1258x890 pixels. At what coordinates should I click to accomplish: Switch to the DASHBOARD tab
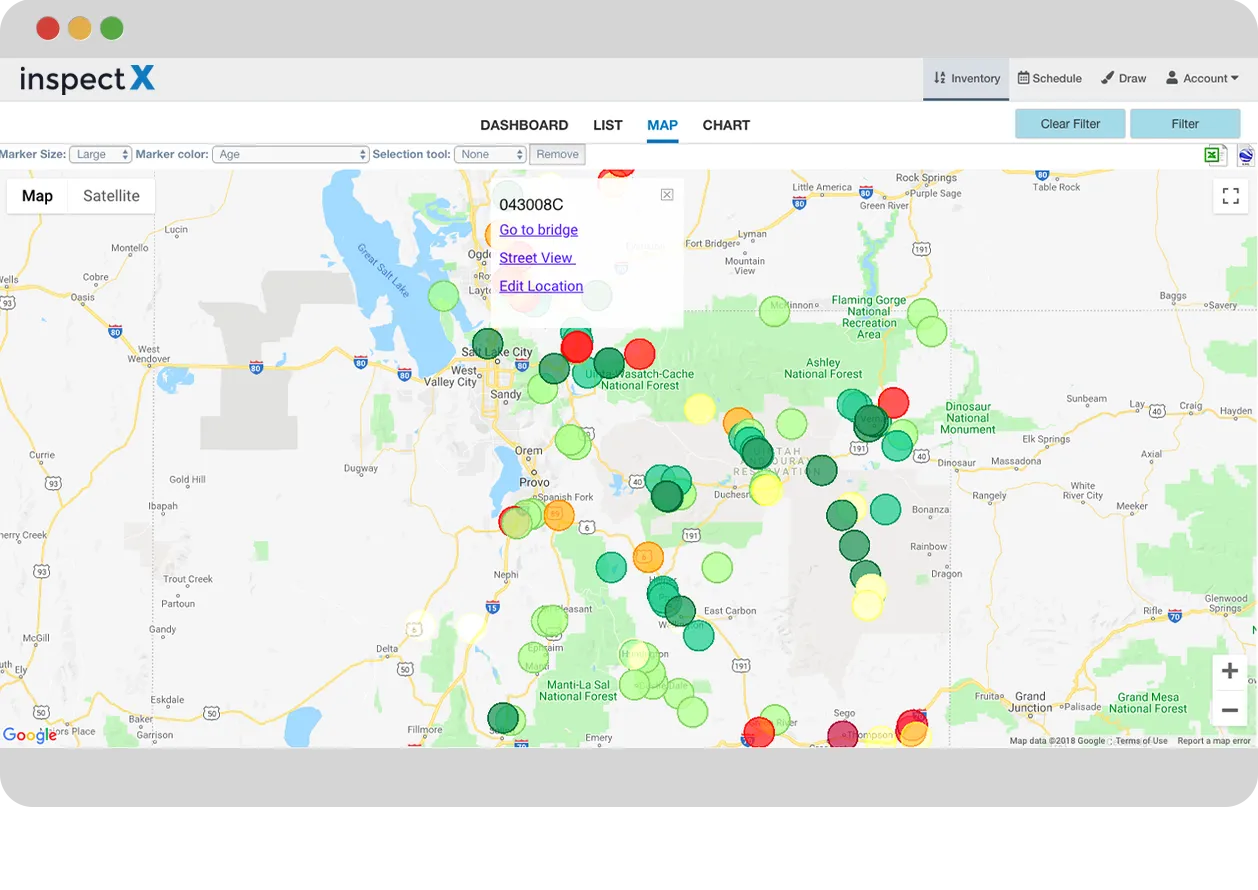[524, 125]
